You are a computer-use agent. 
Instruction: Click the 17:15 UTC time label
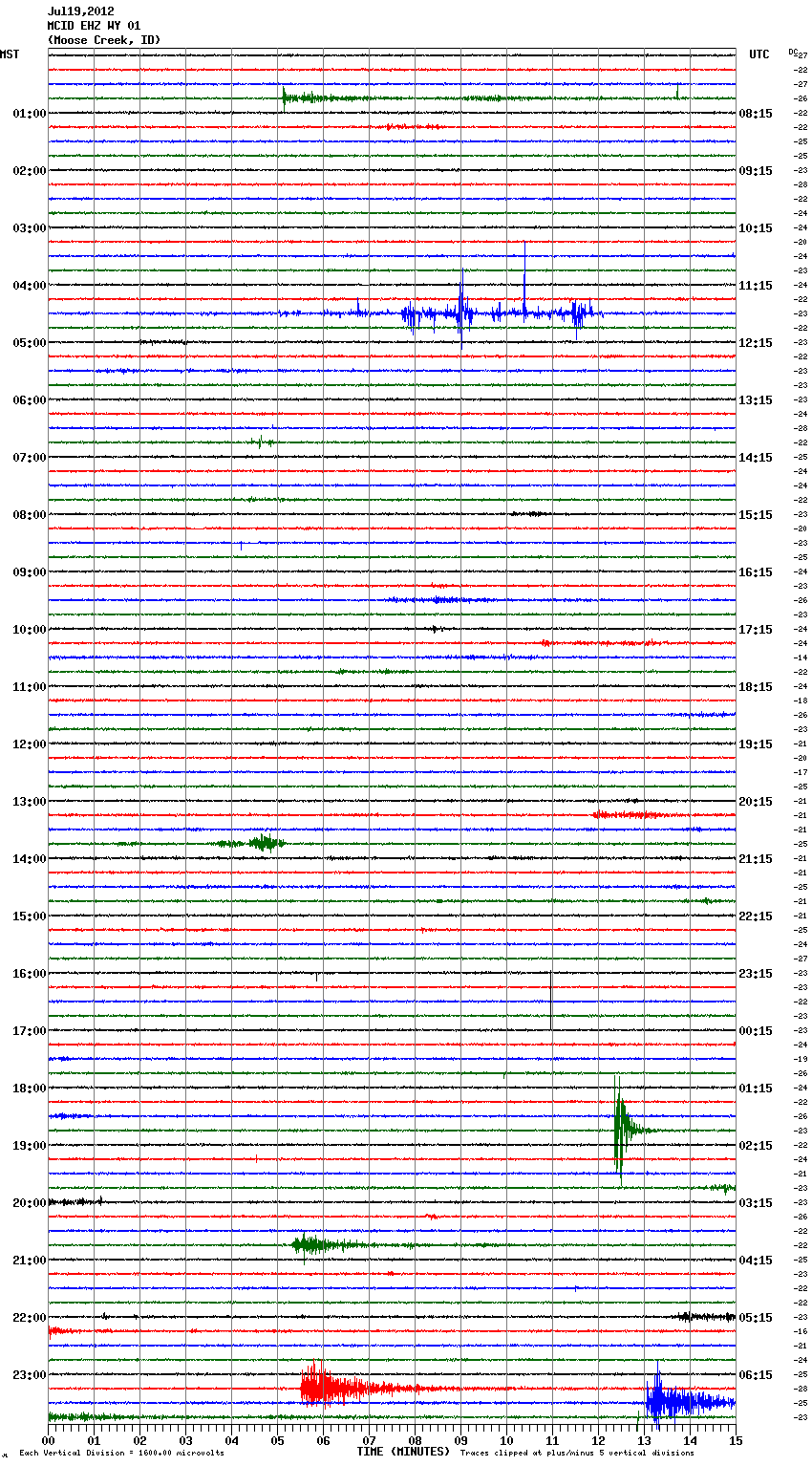[756, 630]
